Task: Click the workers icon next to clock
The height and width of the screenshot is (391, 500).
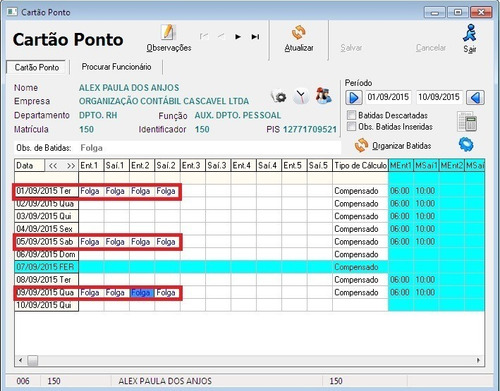Action: coord(323,96)
